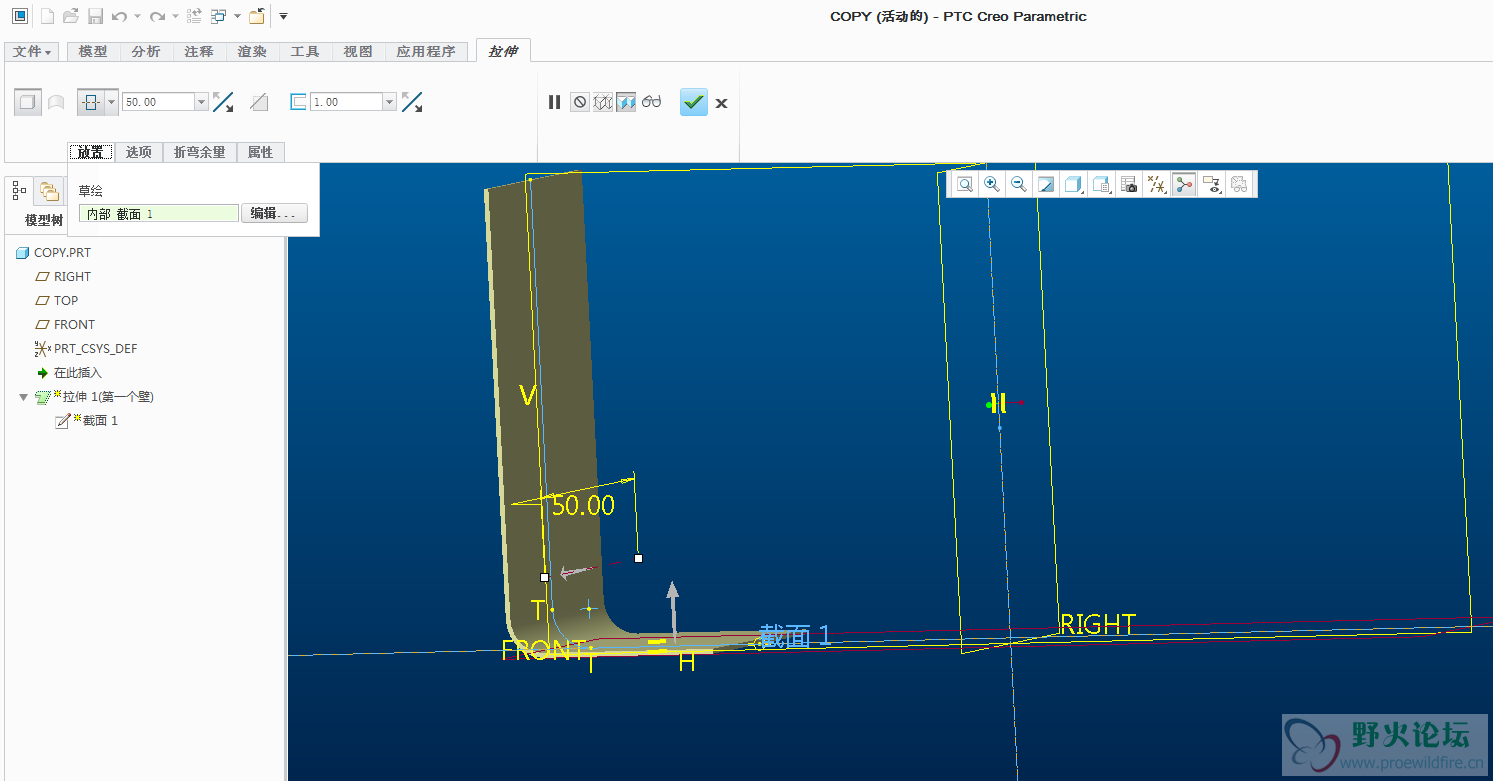Open the 折弯余量 bend allowance tab
1493x781 pixels.
[x=199, y=152]
